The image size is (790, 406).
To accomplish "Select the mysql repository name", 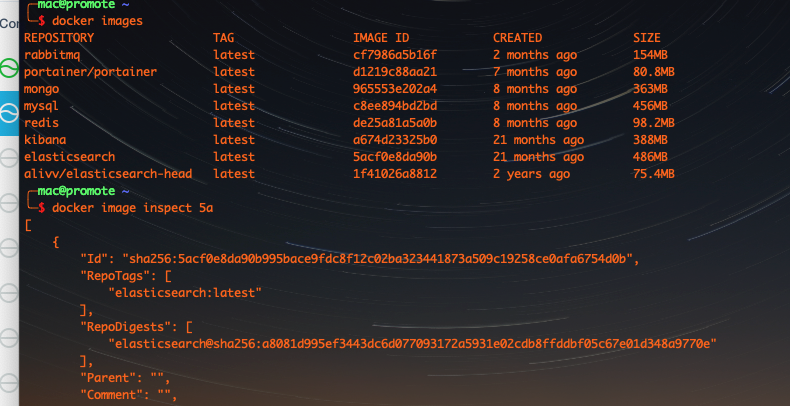I will tap(41, 106).
